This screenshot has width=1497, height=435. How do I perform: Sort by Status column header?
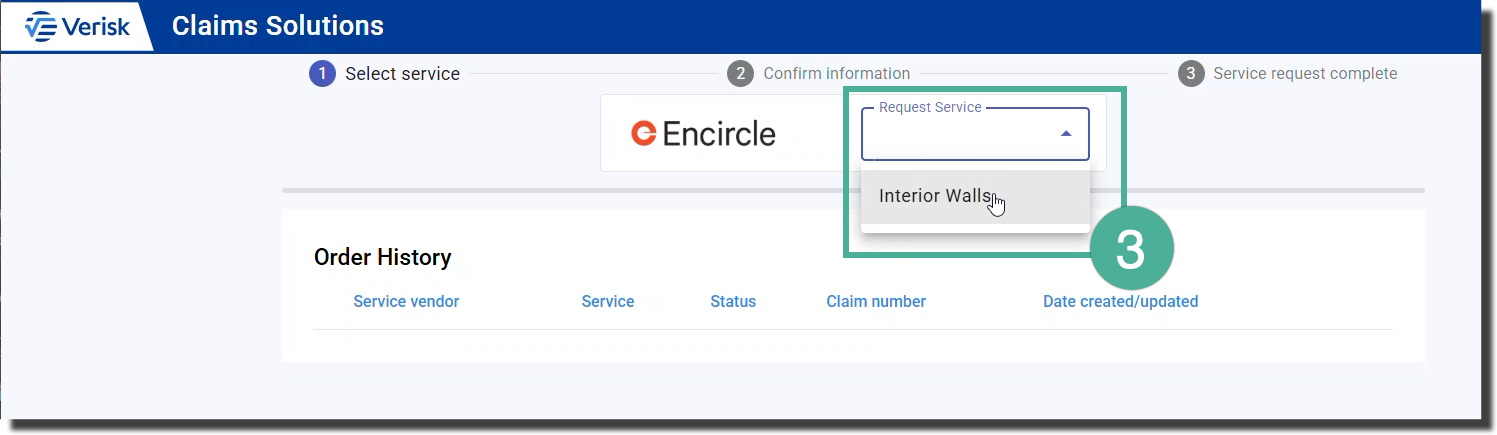click(733, 301)
